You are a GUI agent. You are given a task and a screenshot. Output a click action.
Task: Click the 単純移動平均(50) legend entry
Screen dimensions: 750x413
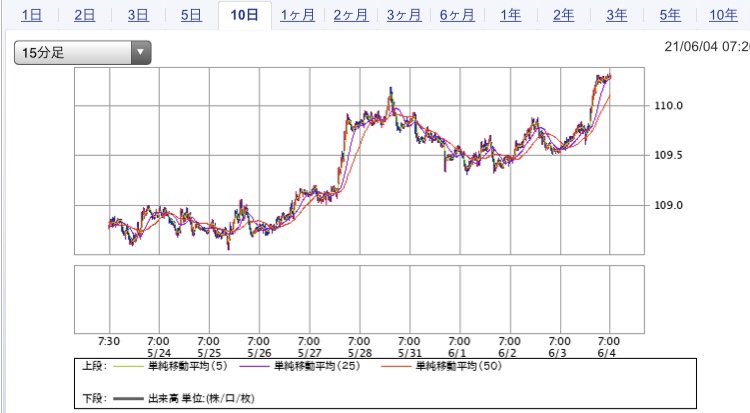coord(458,366)
